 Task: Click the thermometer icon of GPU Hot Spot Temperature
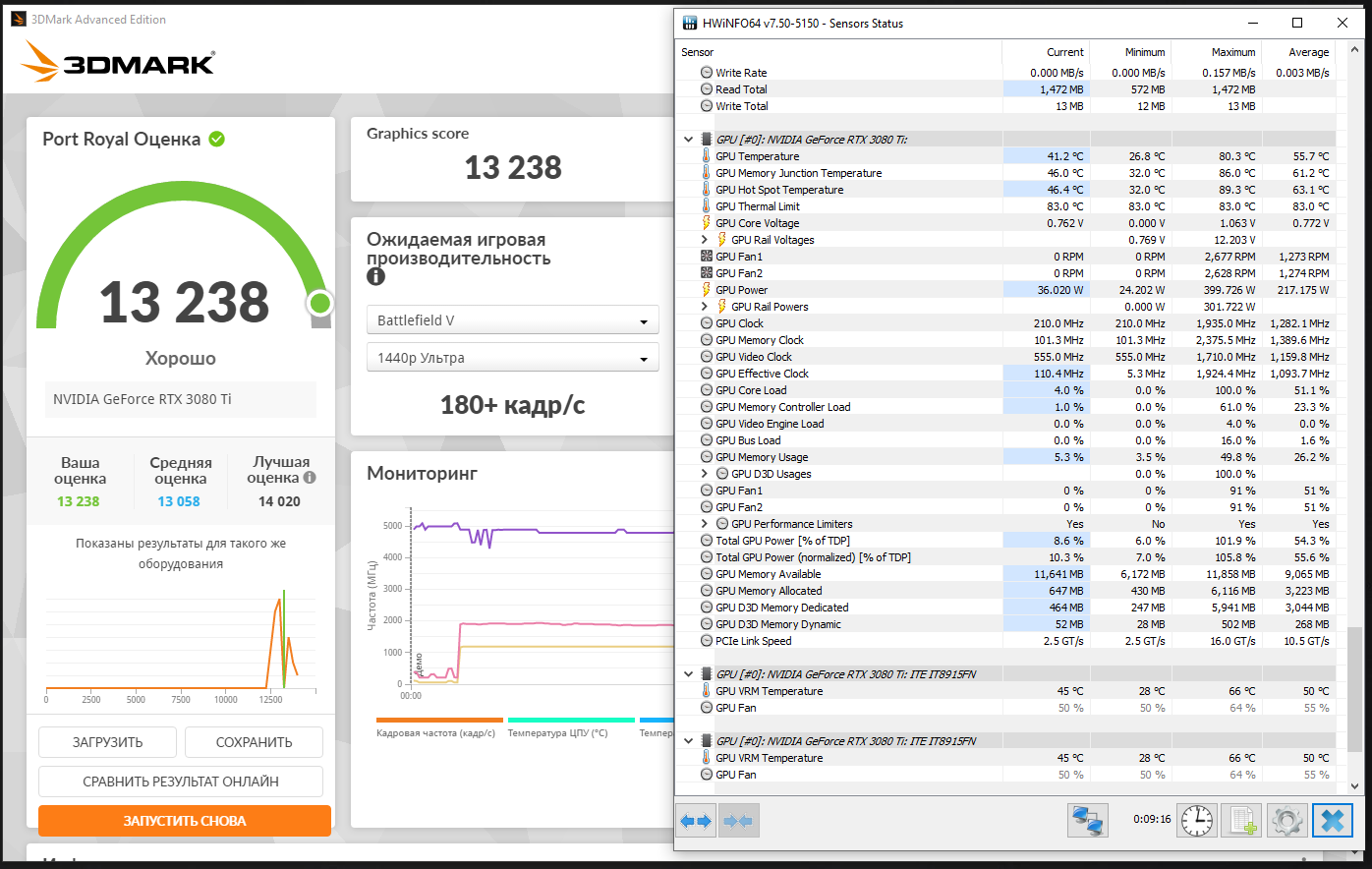706,190
